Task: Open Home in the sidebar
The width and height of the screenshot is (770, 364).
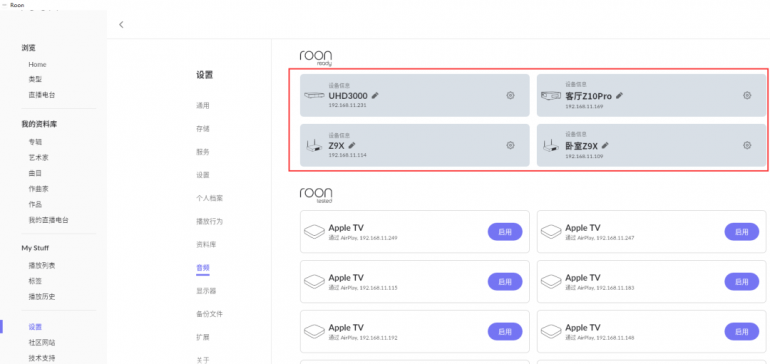Action: point(37,64)
